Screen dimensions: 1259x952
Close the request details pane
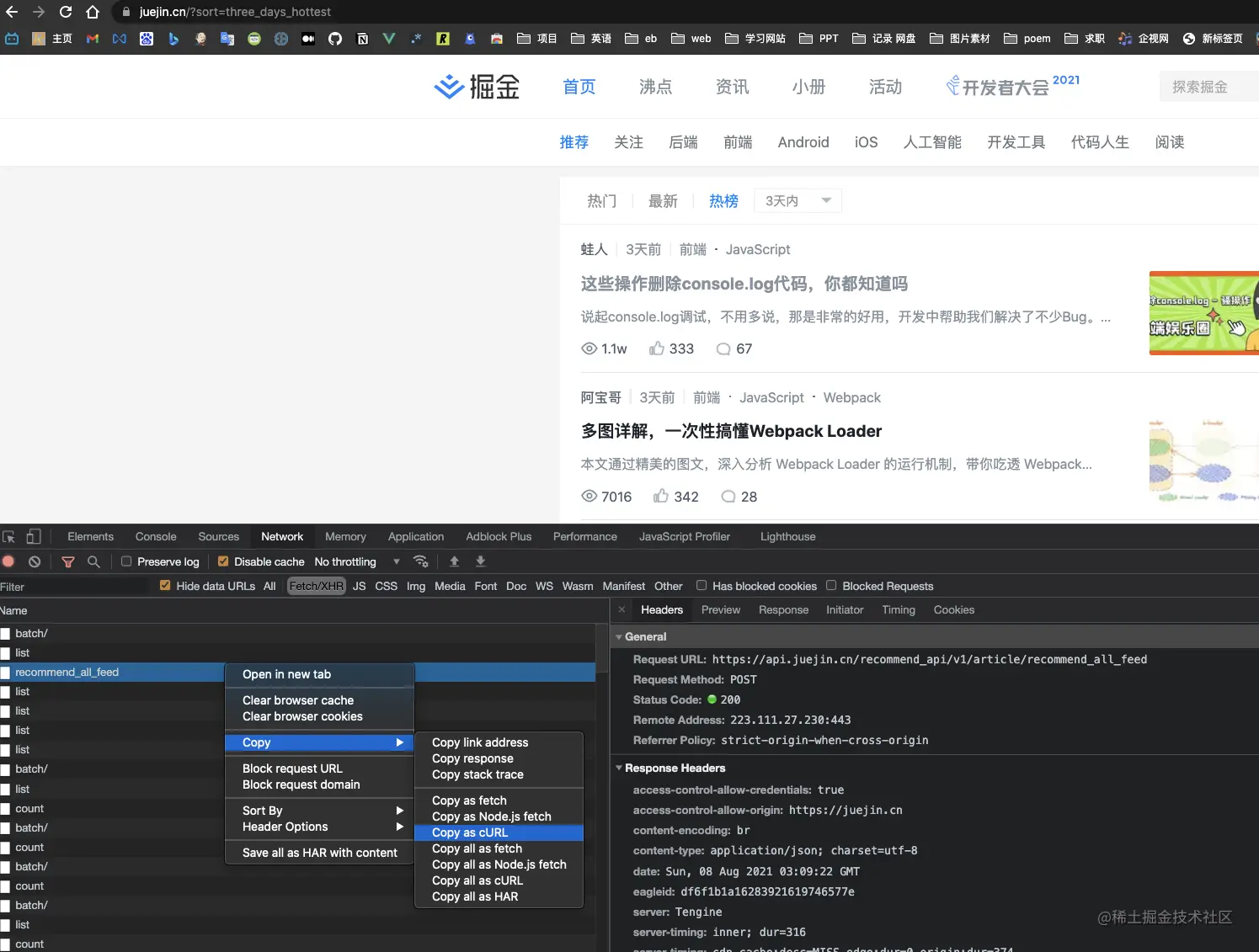[621, 609]
